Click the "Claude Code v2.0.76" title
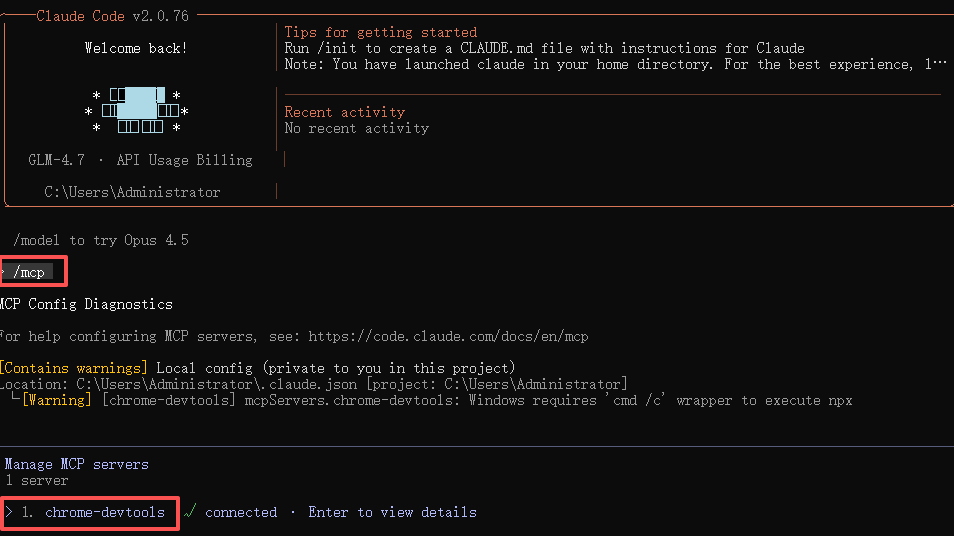Viewport: 954px width, 536px height. 112,16
